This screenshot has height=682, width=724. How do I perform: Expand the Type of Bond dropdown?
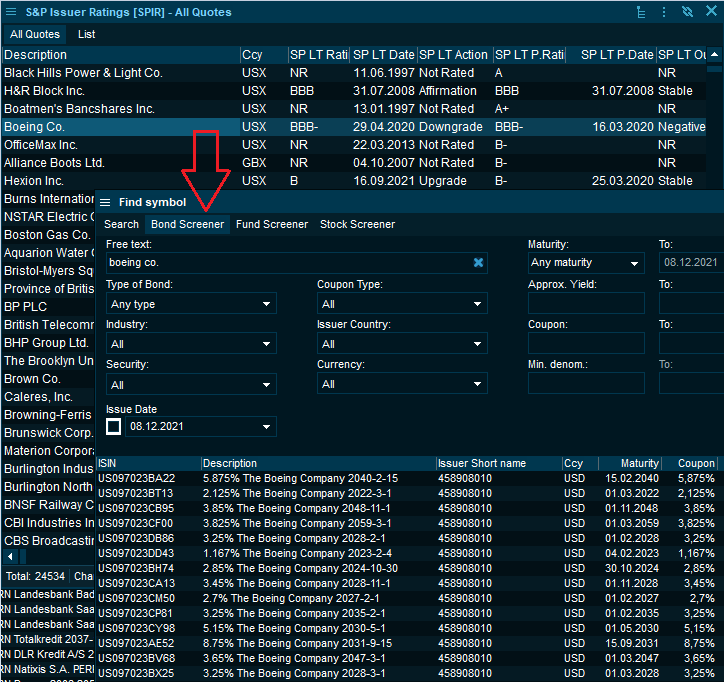pos(191,304)
